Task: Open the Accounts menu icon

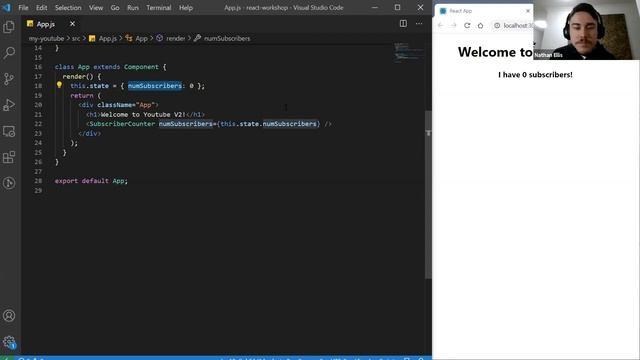Action: [x=9, y=316]
